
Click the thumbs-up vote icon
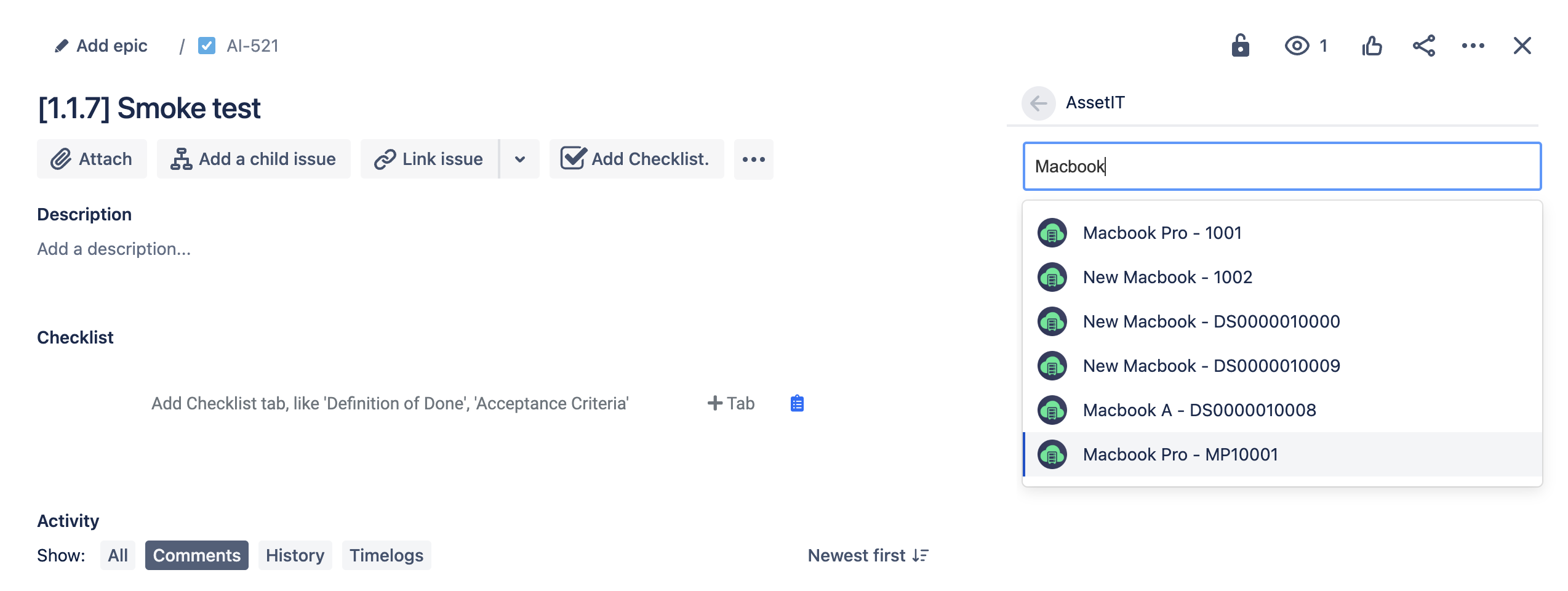(x=1372, y=46)
